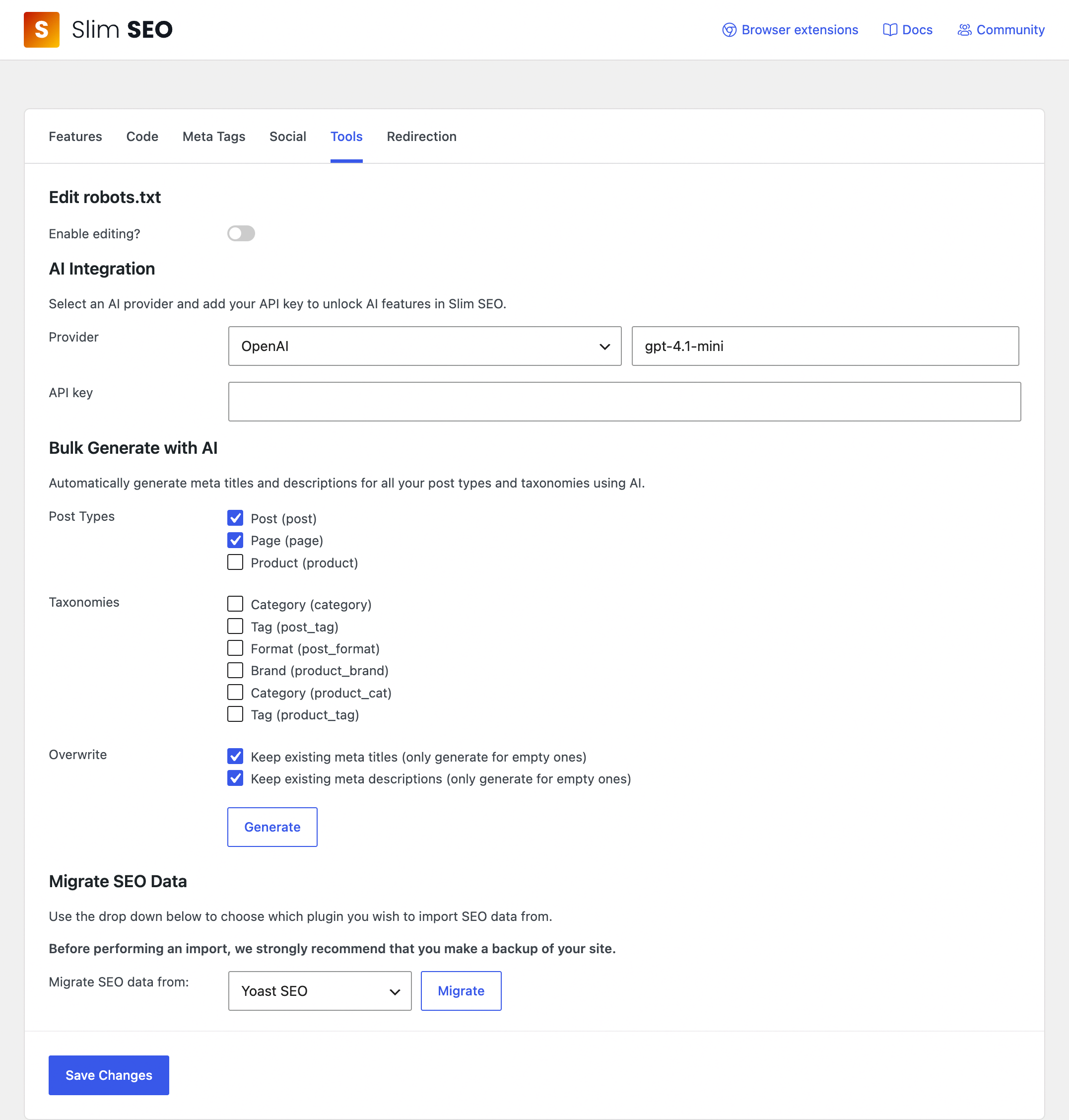Check the Tag (product_tag) checkbox
1069x1120 pixels.
tap(235, 714)
